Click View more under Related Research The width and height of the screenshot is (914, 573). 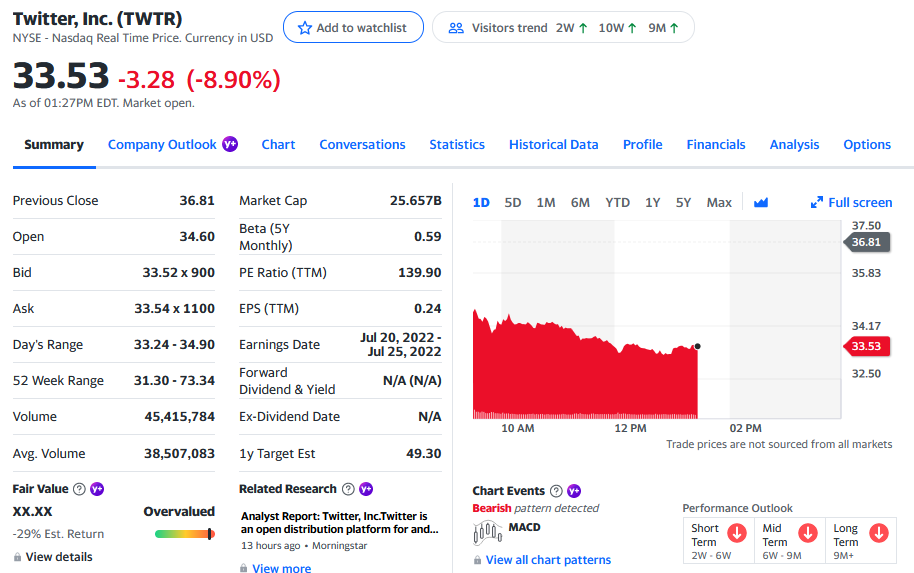pos(282,568)
